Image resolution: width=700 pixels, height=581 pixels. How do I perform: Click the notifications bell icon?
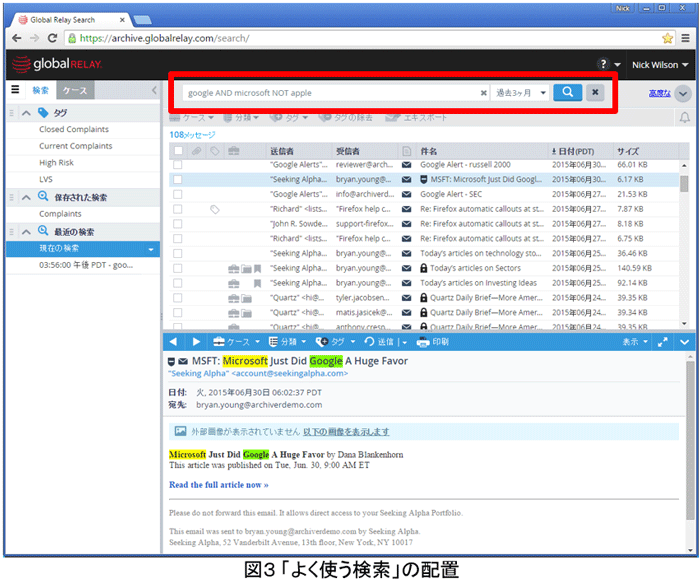684,118
